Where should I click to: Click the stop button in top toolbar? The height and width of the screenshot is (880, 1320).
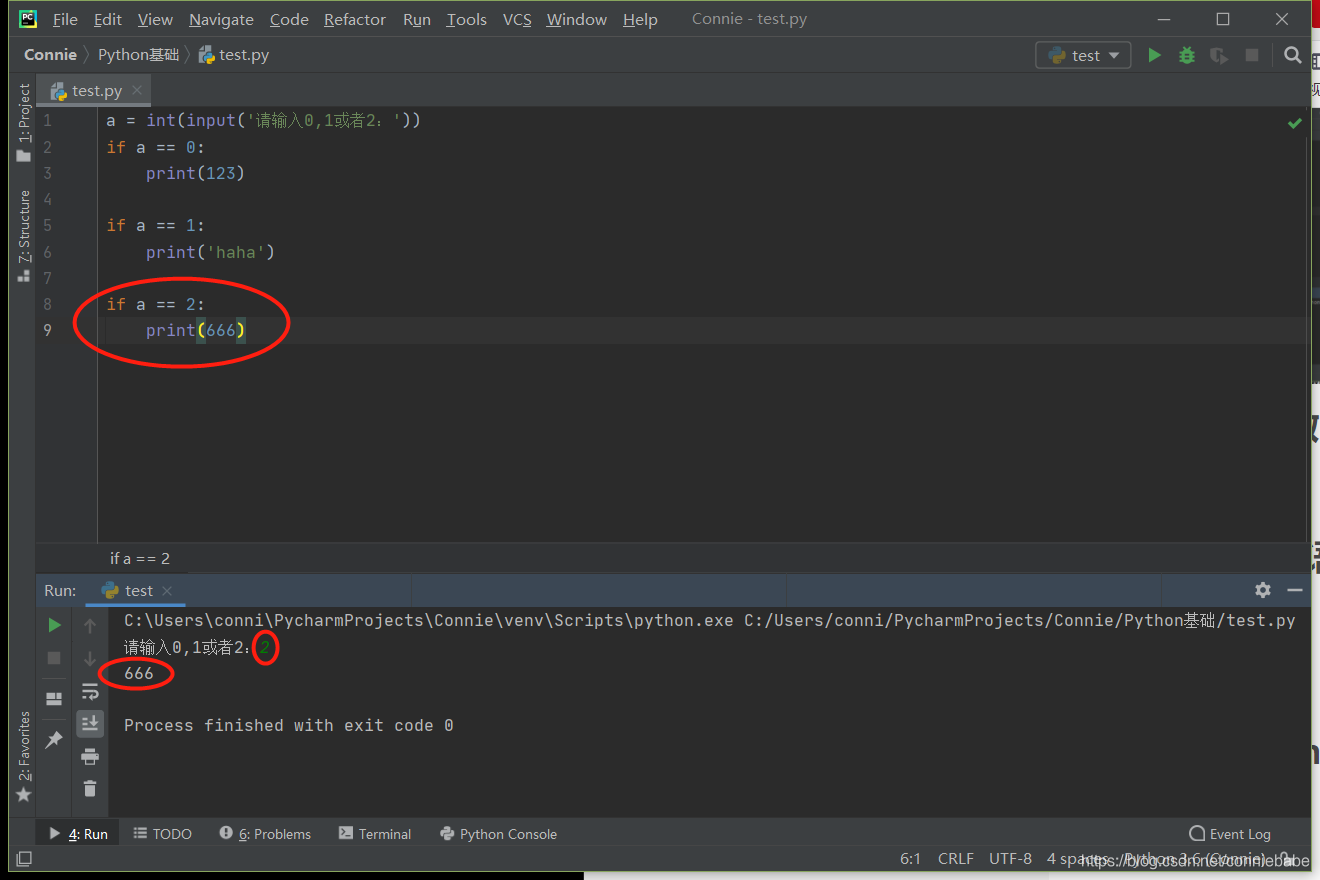point(1252,56)
